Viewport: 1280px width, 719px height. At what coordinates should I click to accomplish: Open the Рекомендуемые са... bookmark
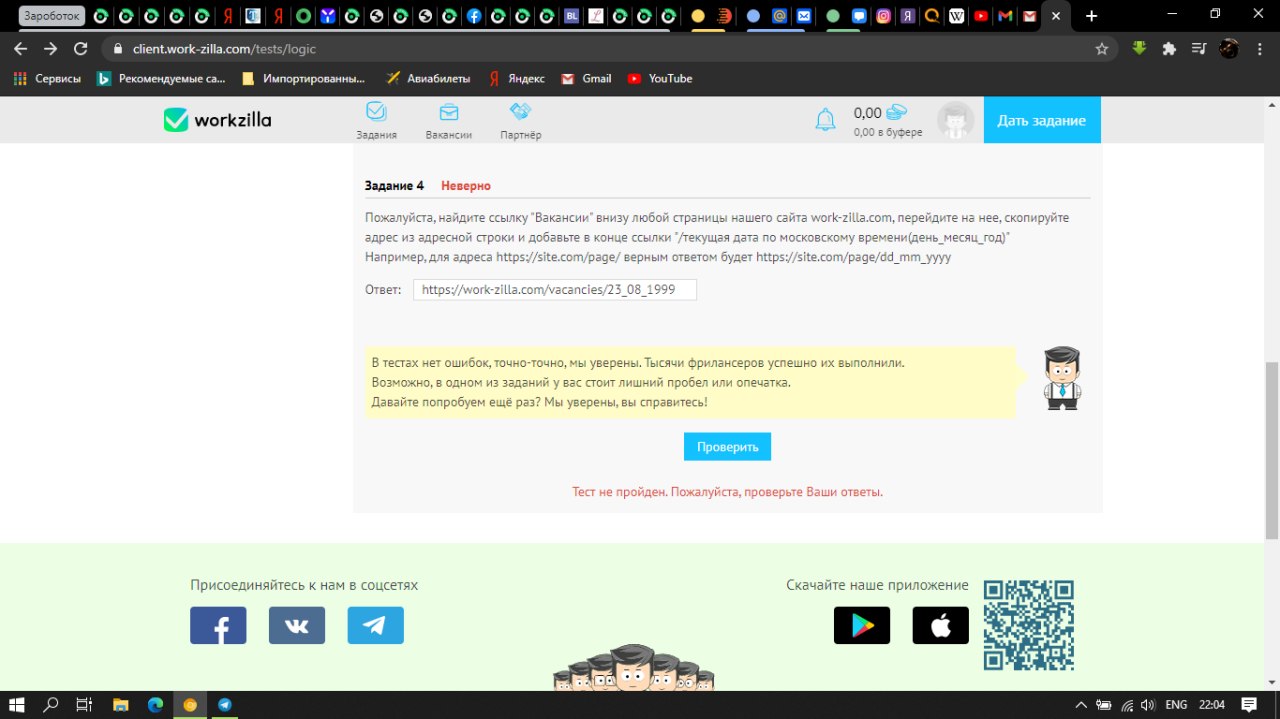pyautogui.click(x=161, y=78)
